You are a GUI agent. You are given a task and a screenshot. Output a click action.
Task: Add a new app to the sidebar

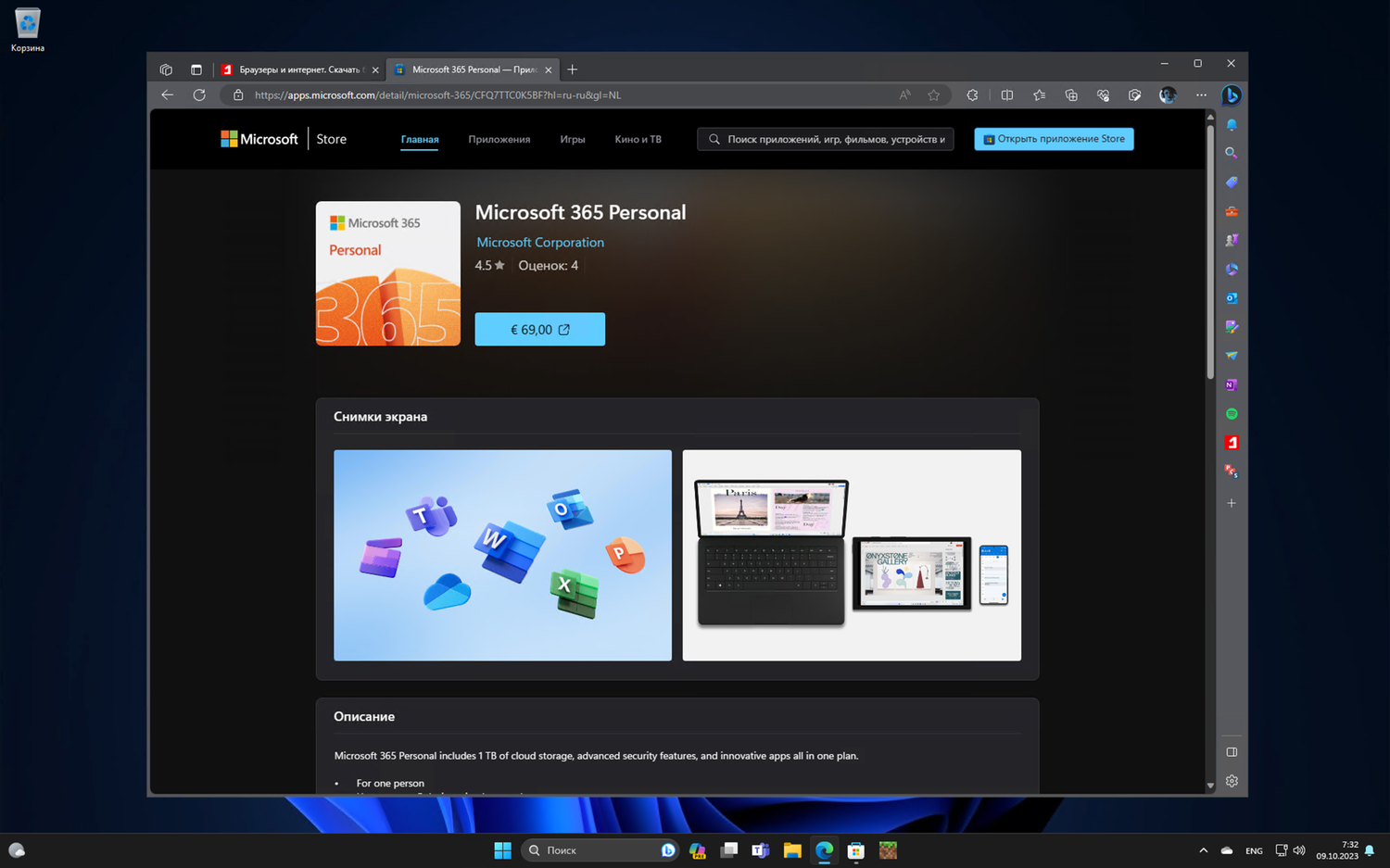coord(1232,503)
